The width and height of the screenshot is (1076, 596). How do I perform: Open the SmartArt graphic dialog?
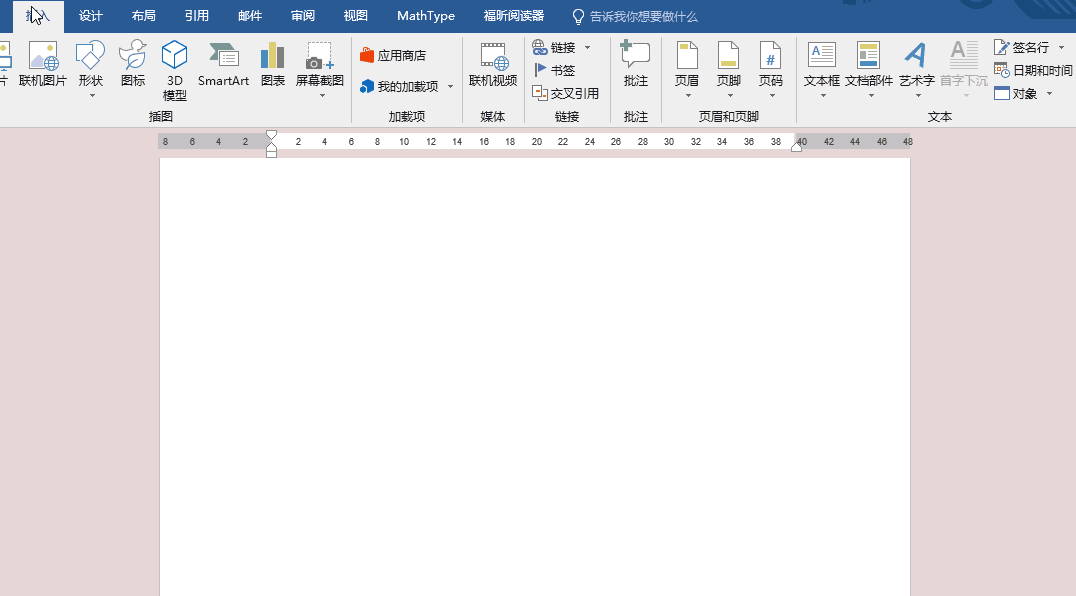[x=223, y=64]
